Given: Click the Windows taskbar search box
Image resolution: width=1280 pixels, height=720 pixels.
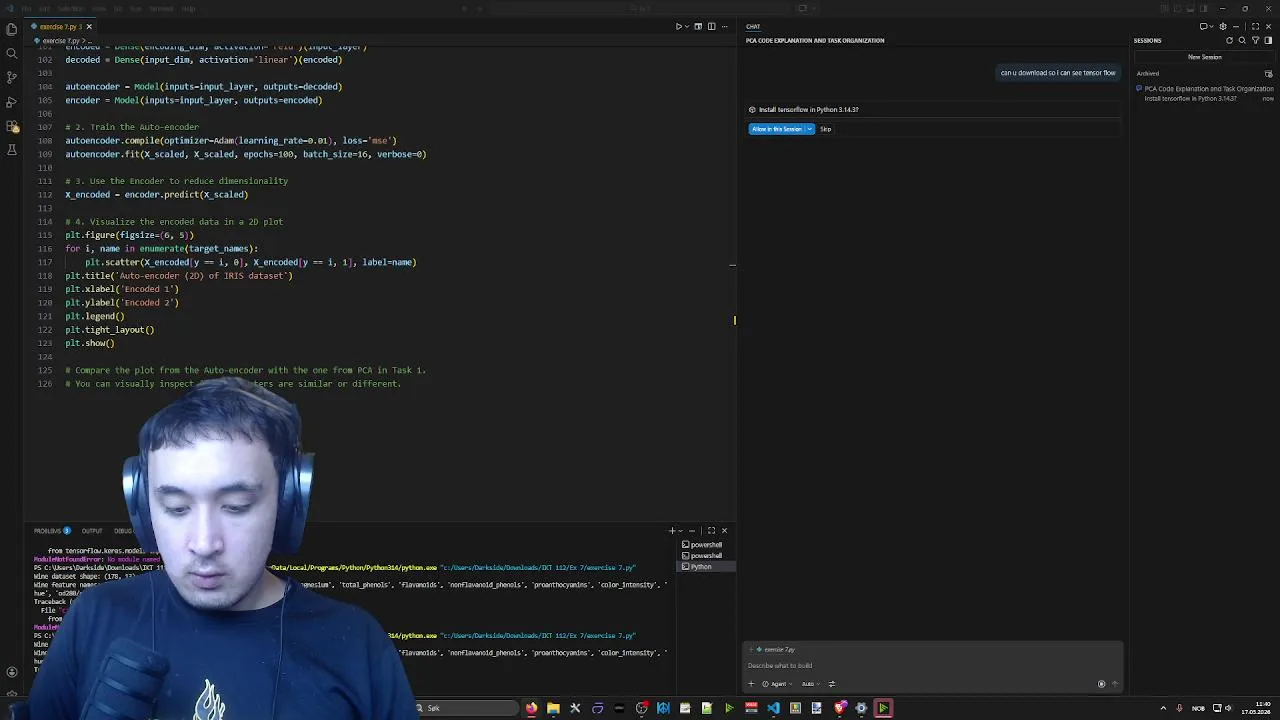Looking at the screenshot, I should coord(464,708).
